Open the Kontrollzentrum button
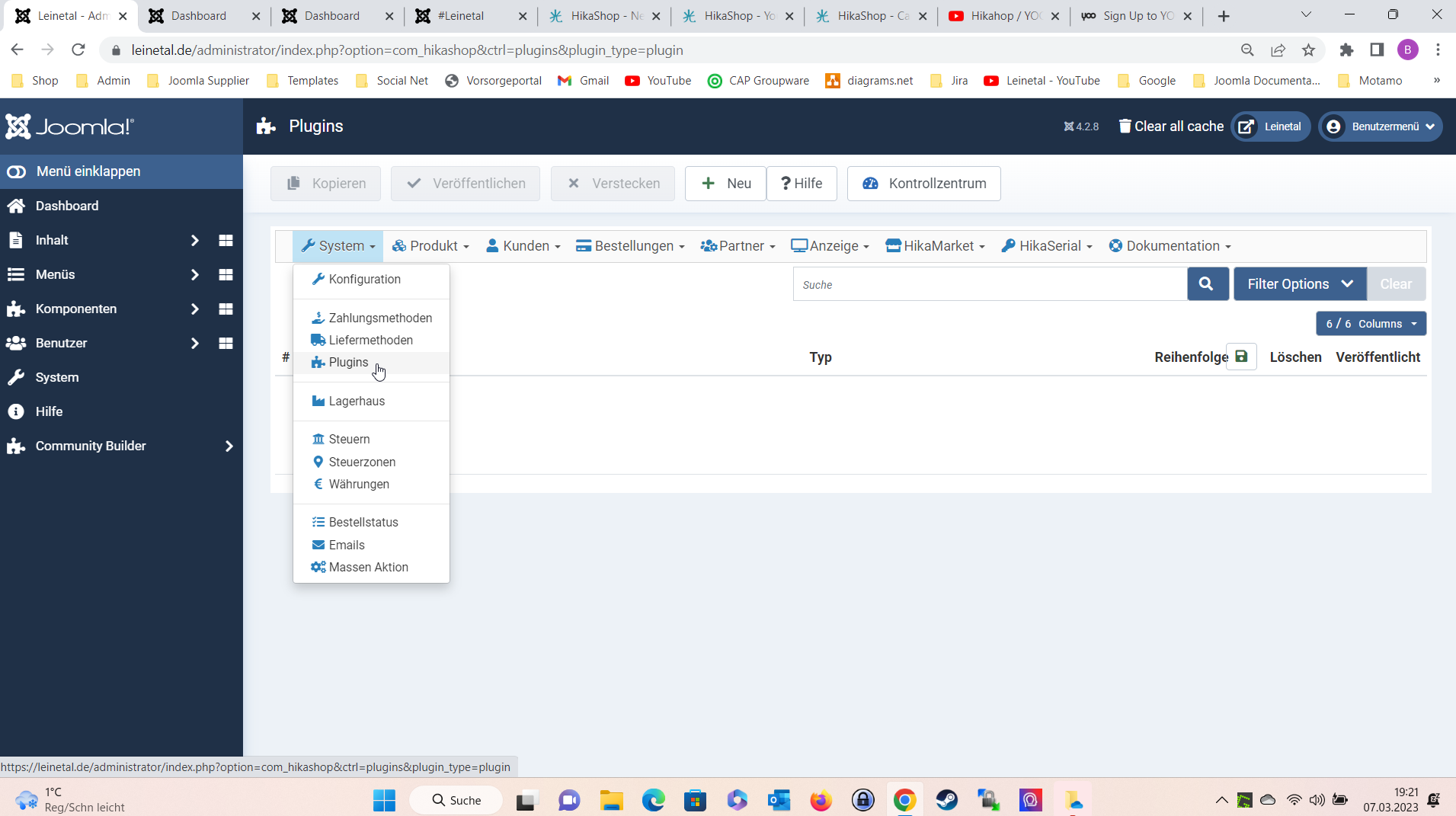 [923, 184]
